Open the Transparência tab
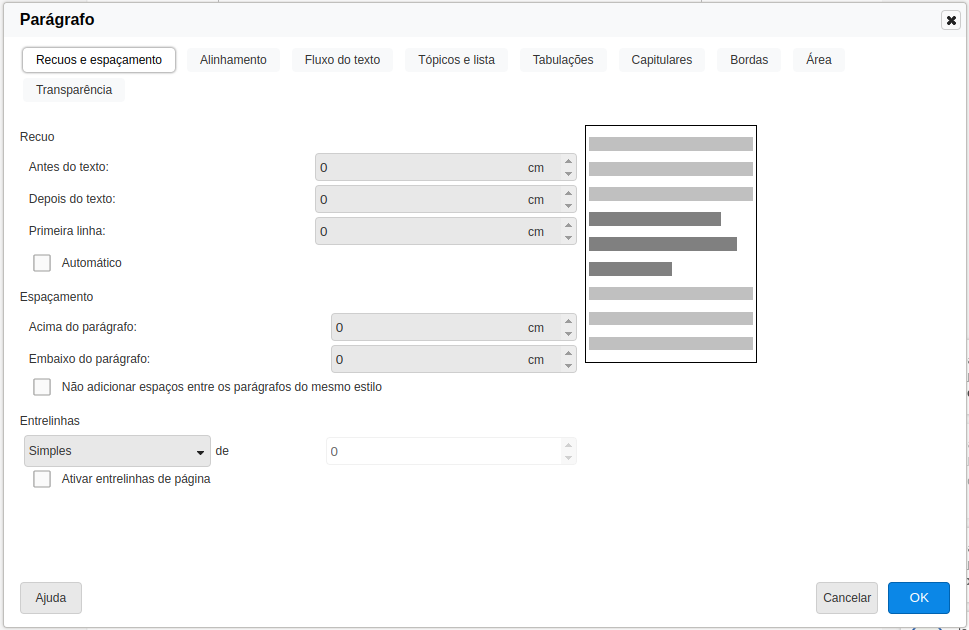The width and height of the screenshot is (969, 630). point(74,90)
